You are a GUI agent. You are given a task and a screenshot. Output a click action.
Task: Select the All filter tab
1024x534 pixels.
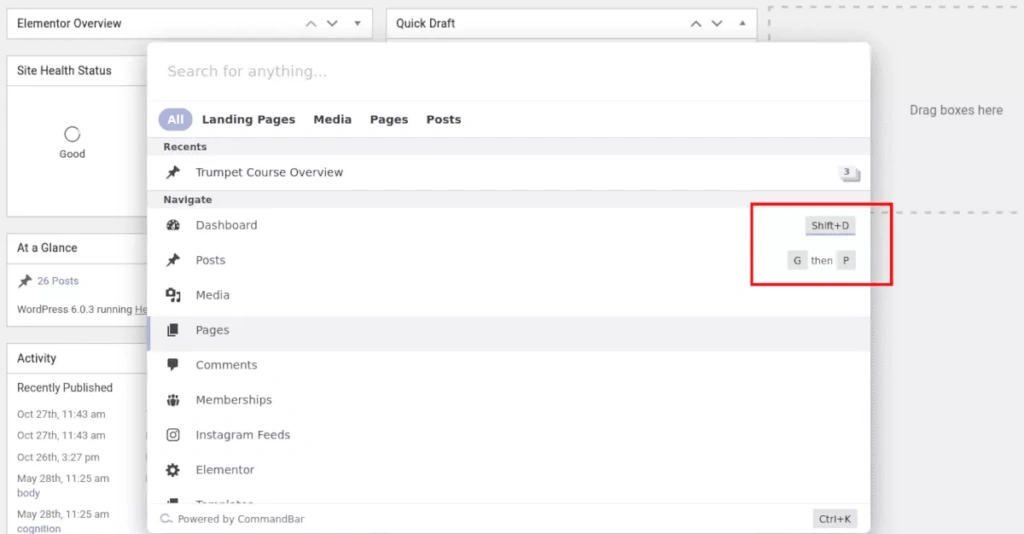[x=175, y=120]
